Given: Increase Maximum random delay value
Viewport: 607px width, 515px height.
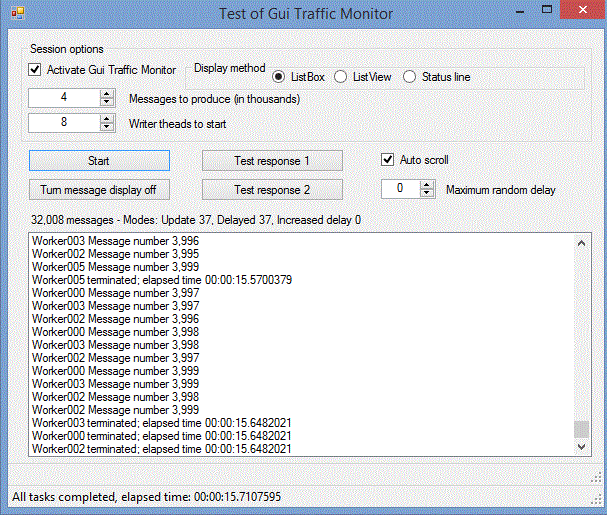Looking at the screenshot, I should tap(427, 185).
